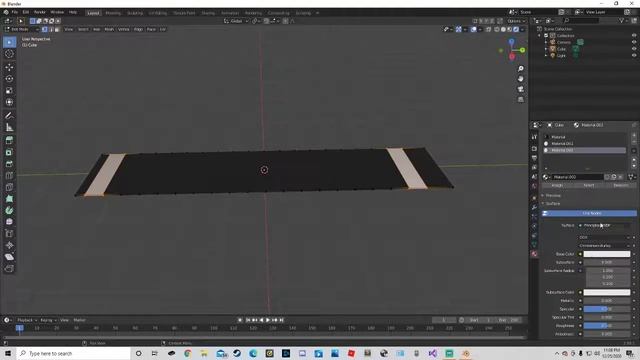Open the Vertex menu
Screen dimensions: 640x360
pos(123,29)
